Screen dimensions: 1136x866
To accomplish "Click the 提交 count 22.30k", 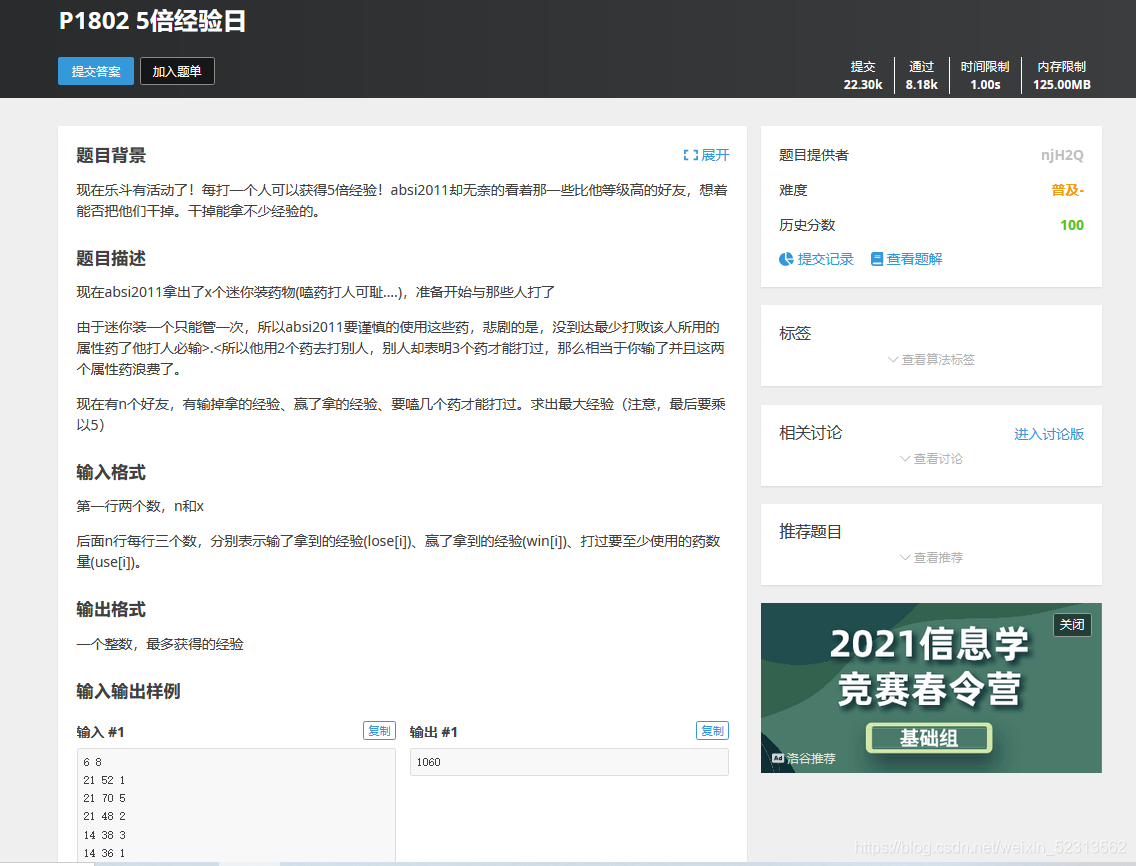I will coord(862,84).
